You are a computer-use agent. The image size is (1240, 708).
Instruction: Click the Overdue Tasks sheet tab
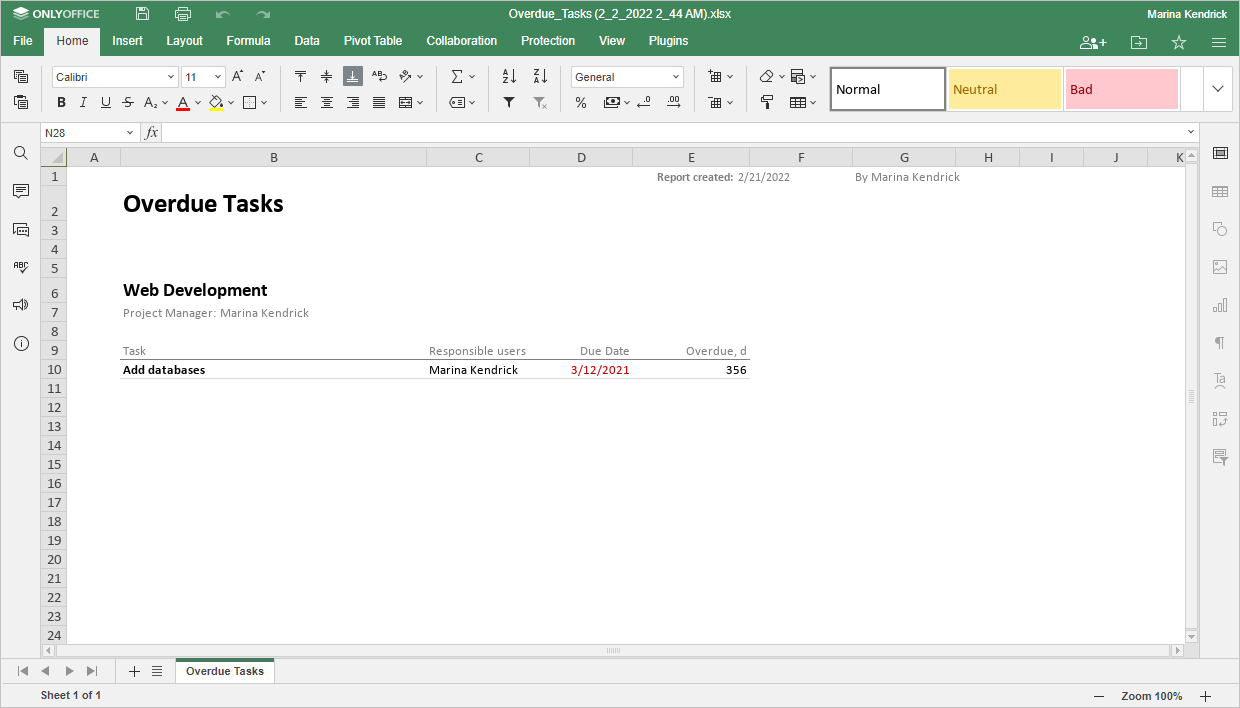[225, 671]
